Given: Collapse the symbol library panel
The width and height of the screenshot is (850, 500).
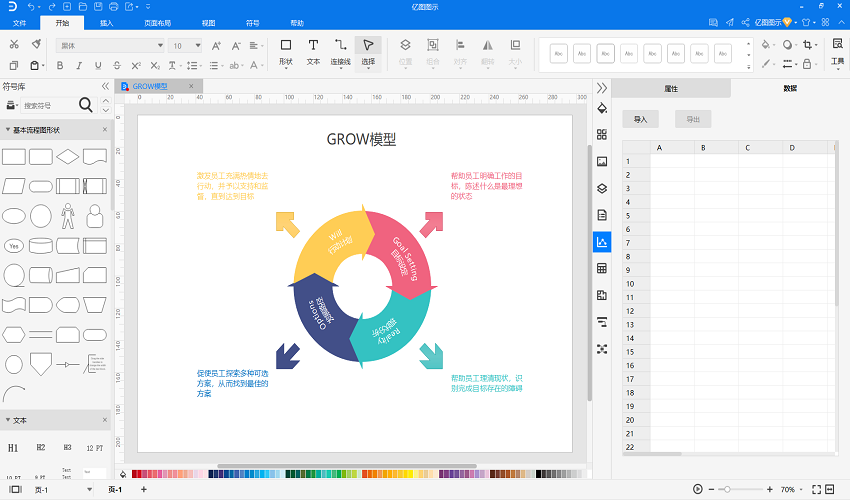Looking at the screenshot, I should 105,86.
